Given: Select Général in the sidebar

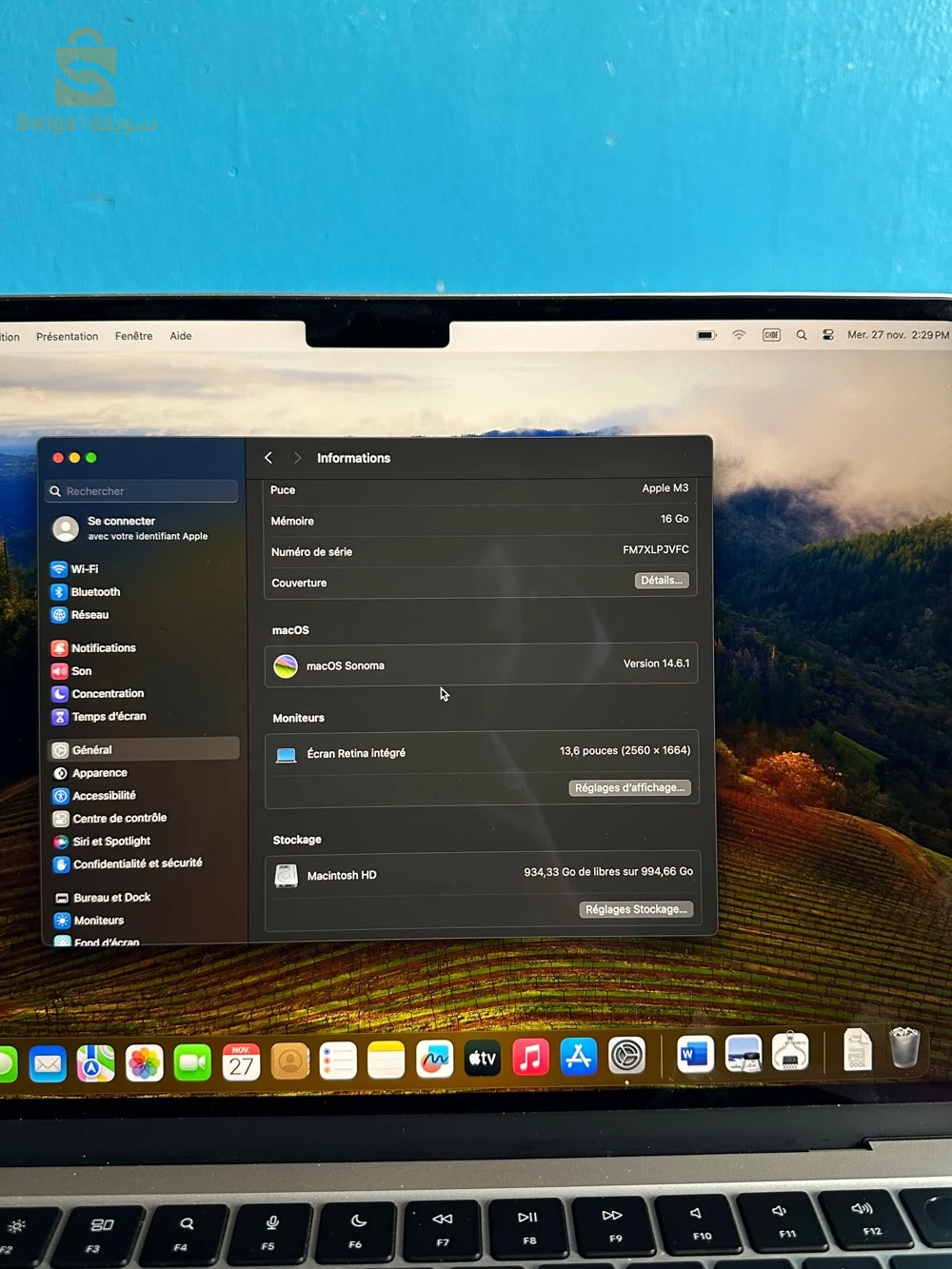Looking at the screenshot, I should click(143, 749).
